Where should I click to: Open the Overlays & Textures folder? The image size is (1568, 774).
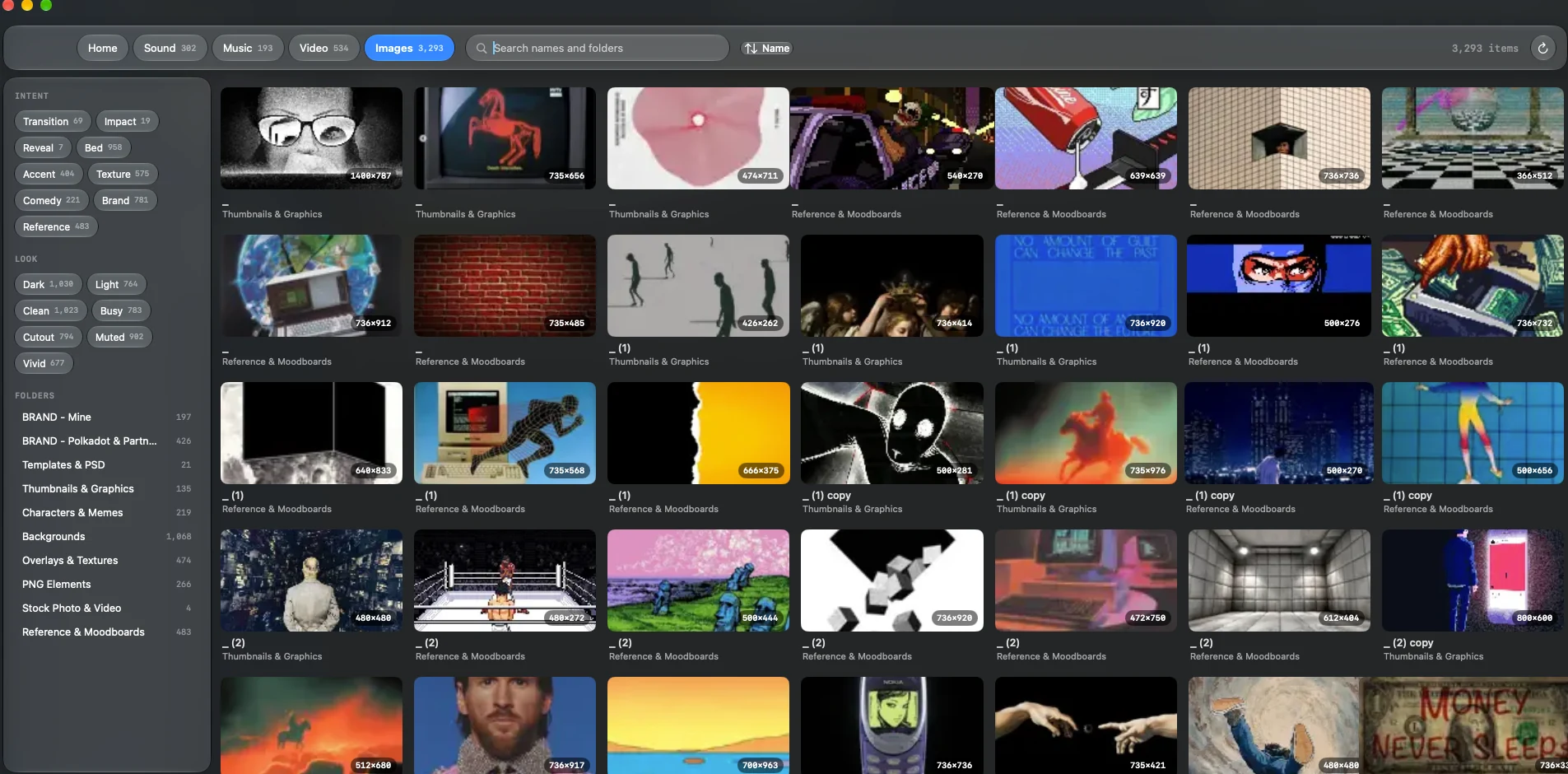tap(107, 561)
